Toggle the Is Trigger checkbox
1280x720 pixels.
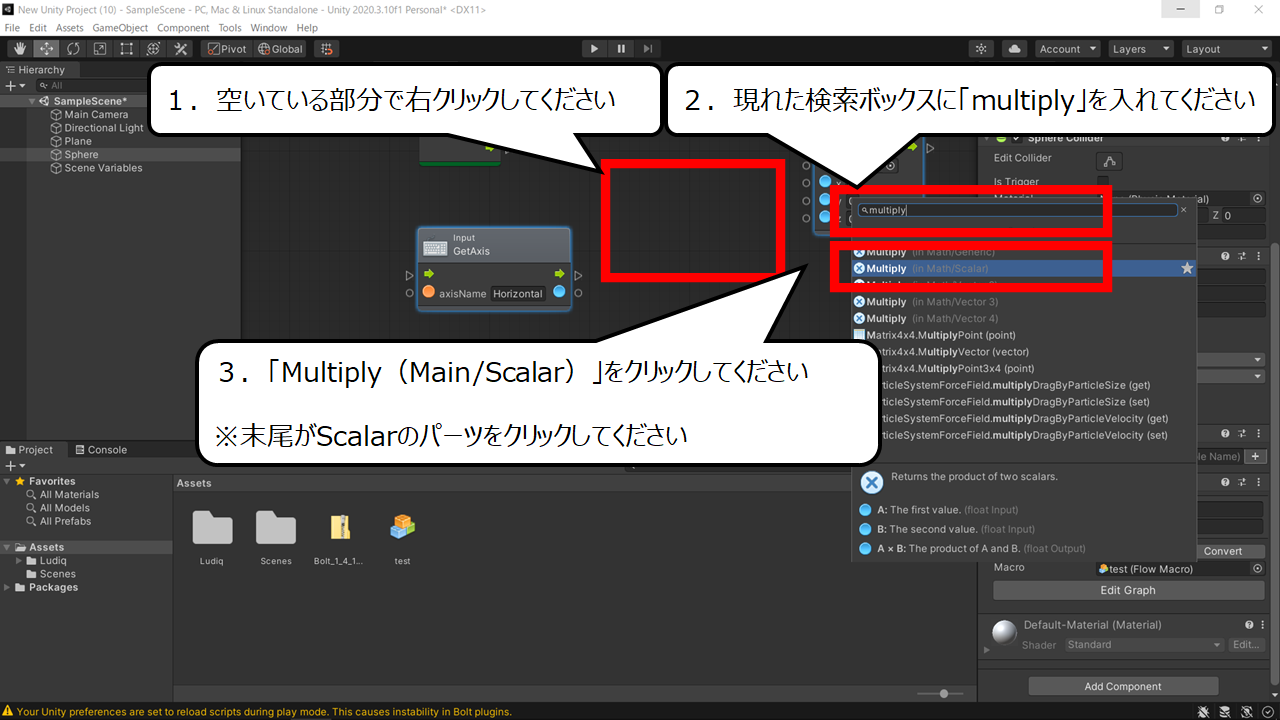[1103, 181]
